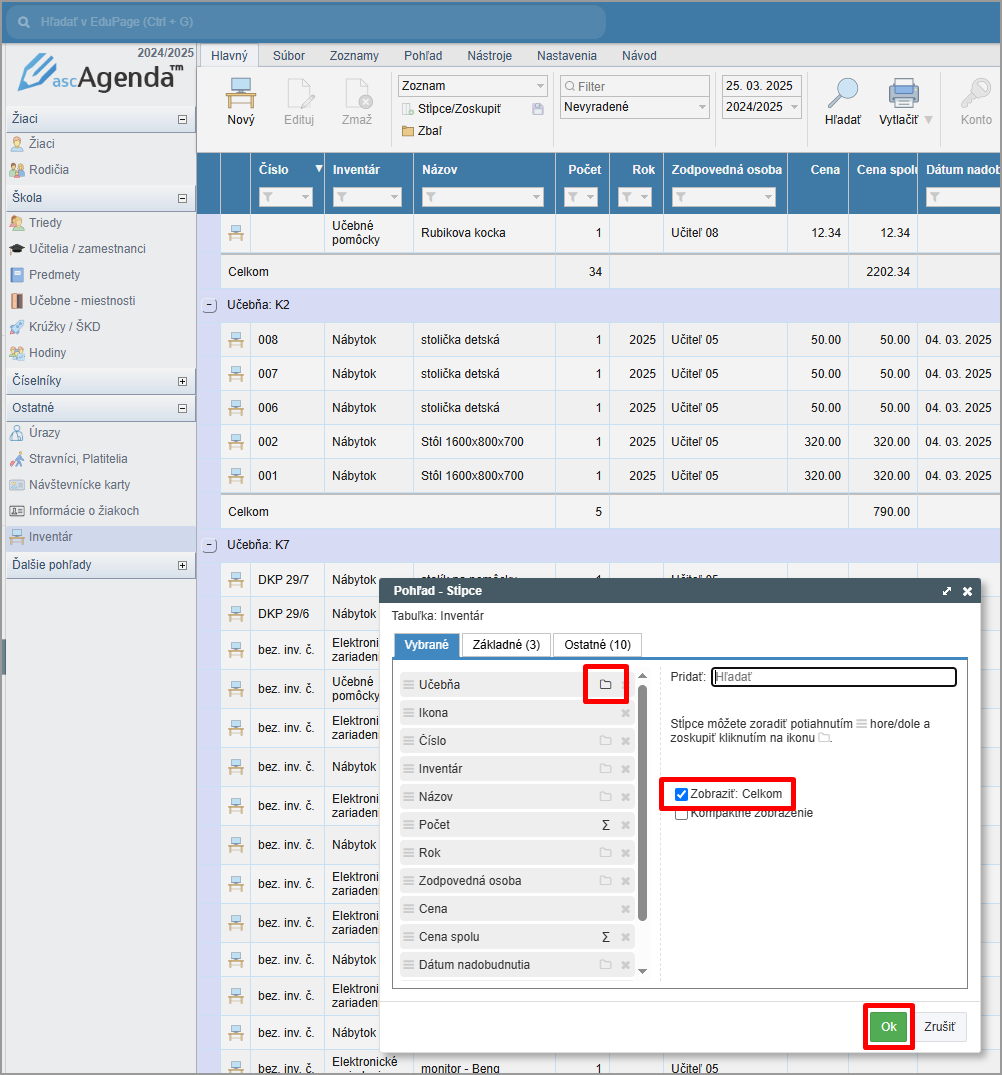Click the Hľadať magnifier icon in toolbar

pyautogui.click(x=842, y=94)
